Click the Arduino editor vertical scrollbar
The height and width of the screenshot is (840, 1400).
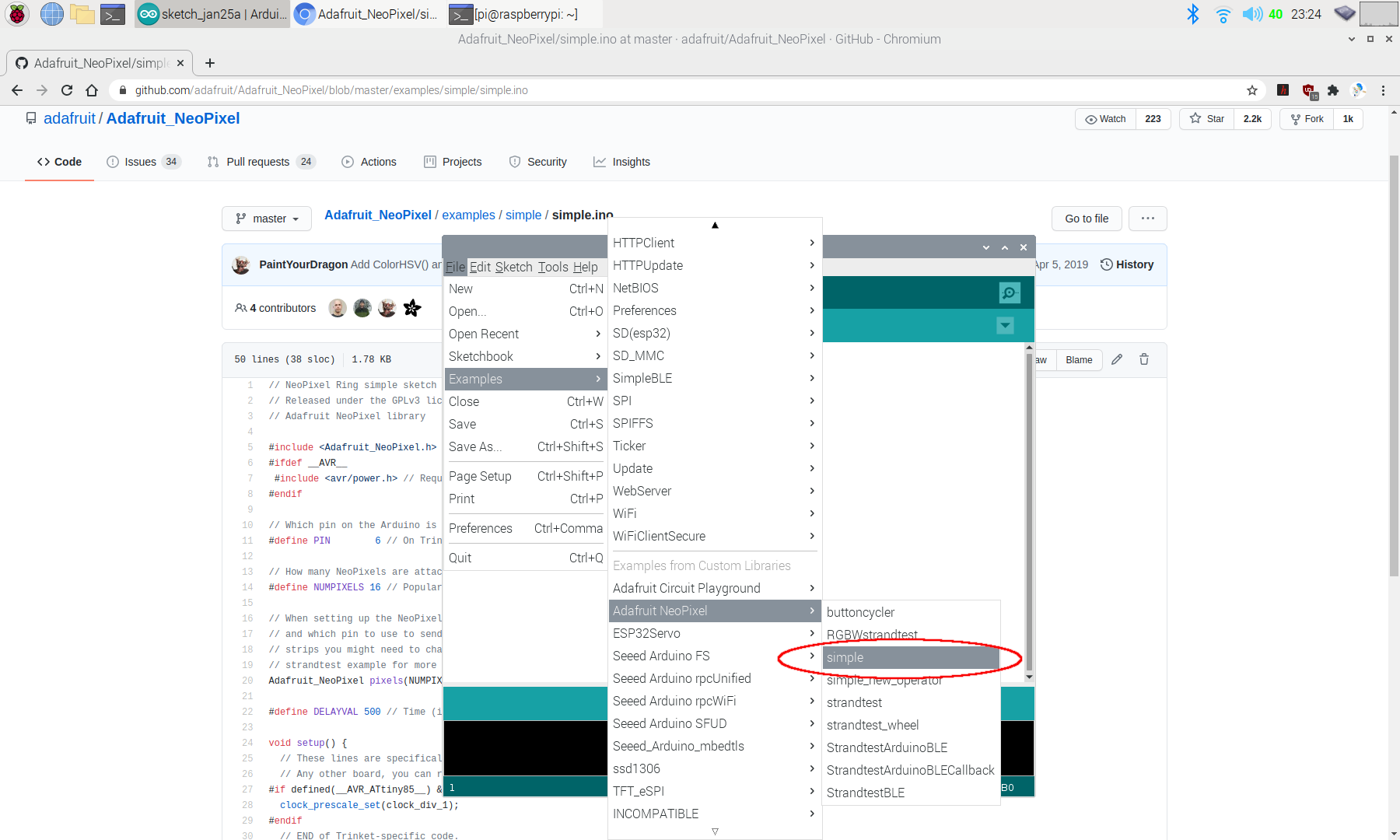1029,513
